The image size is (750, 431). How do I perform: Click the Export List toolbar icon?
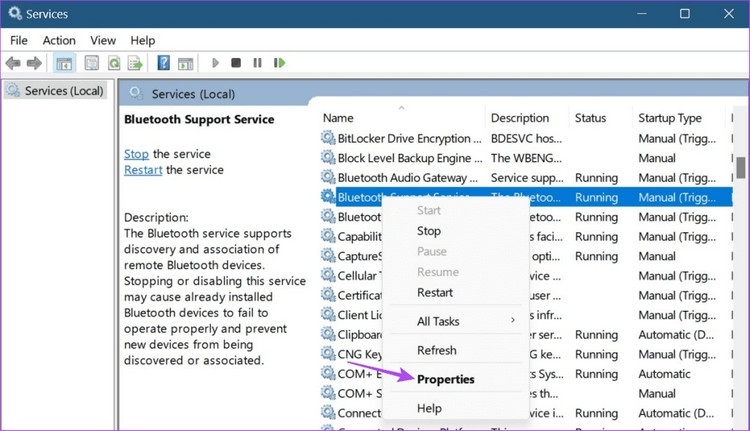point(135,63)
